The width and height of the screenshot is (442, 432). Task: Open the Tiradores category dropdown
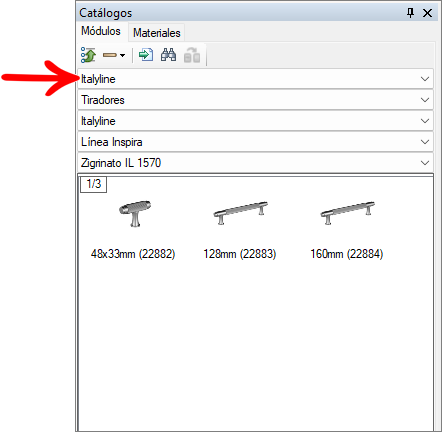tap(255, 100)
